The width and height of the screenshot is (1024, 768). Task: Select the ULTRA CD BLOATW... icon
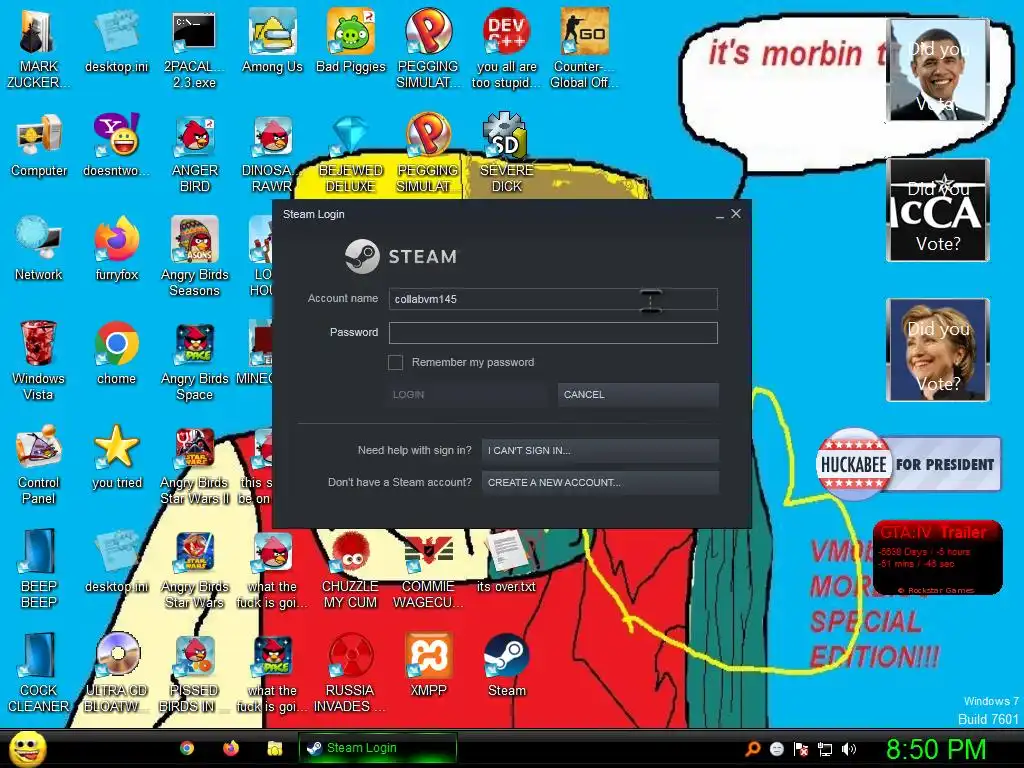click(116, 674)
